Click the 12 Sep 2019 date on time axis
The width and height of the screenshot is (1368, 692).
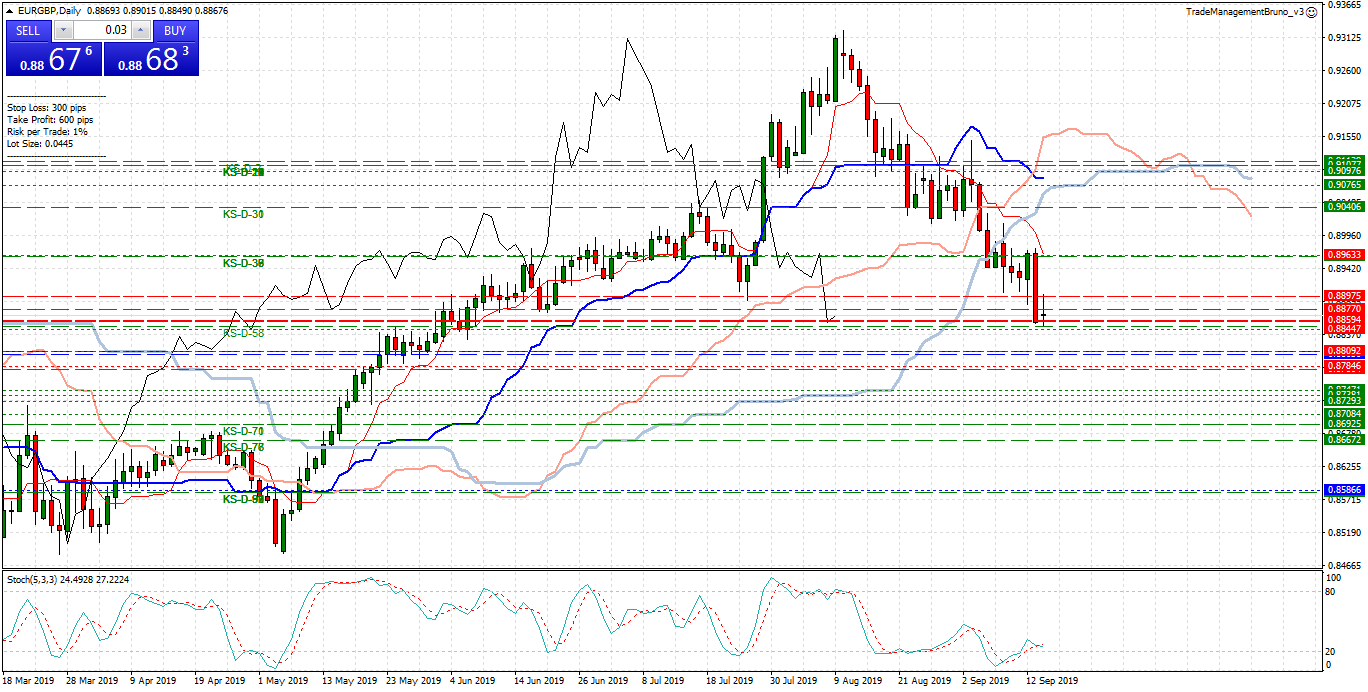tap(1053, 681)
